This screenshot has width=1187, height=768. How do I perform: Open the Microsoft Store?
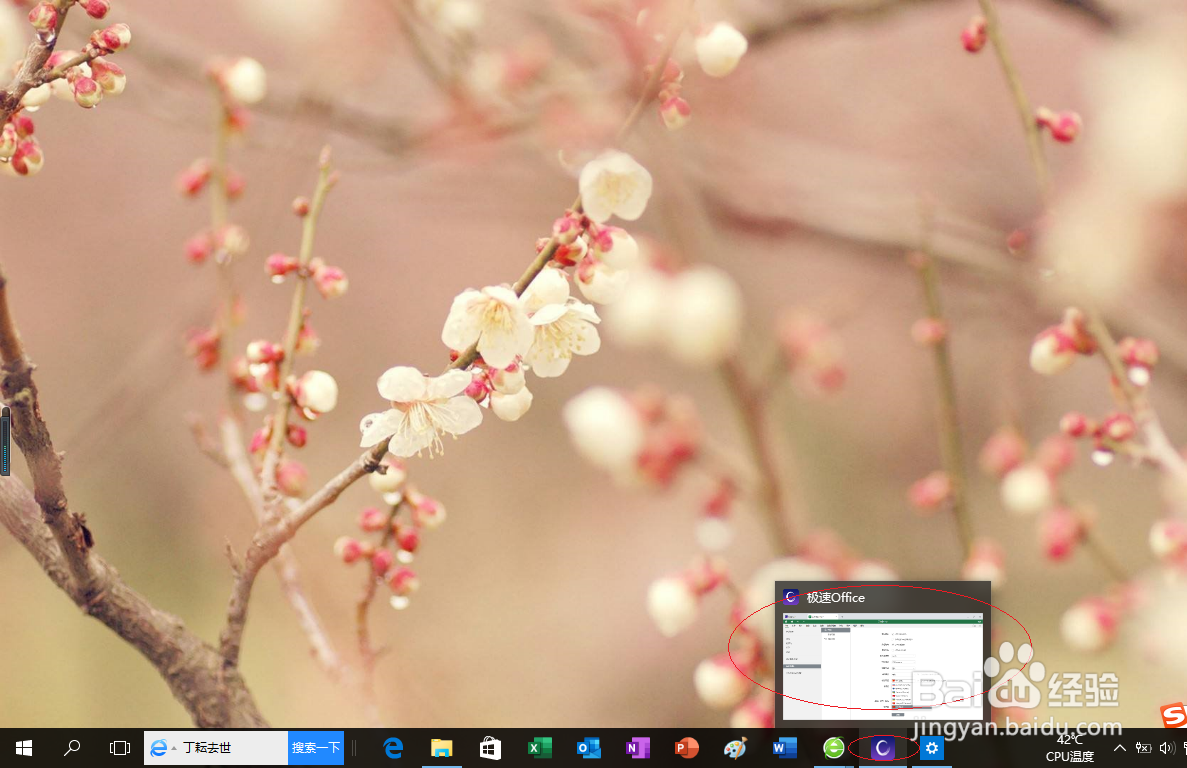tap(490, 747)
